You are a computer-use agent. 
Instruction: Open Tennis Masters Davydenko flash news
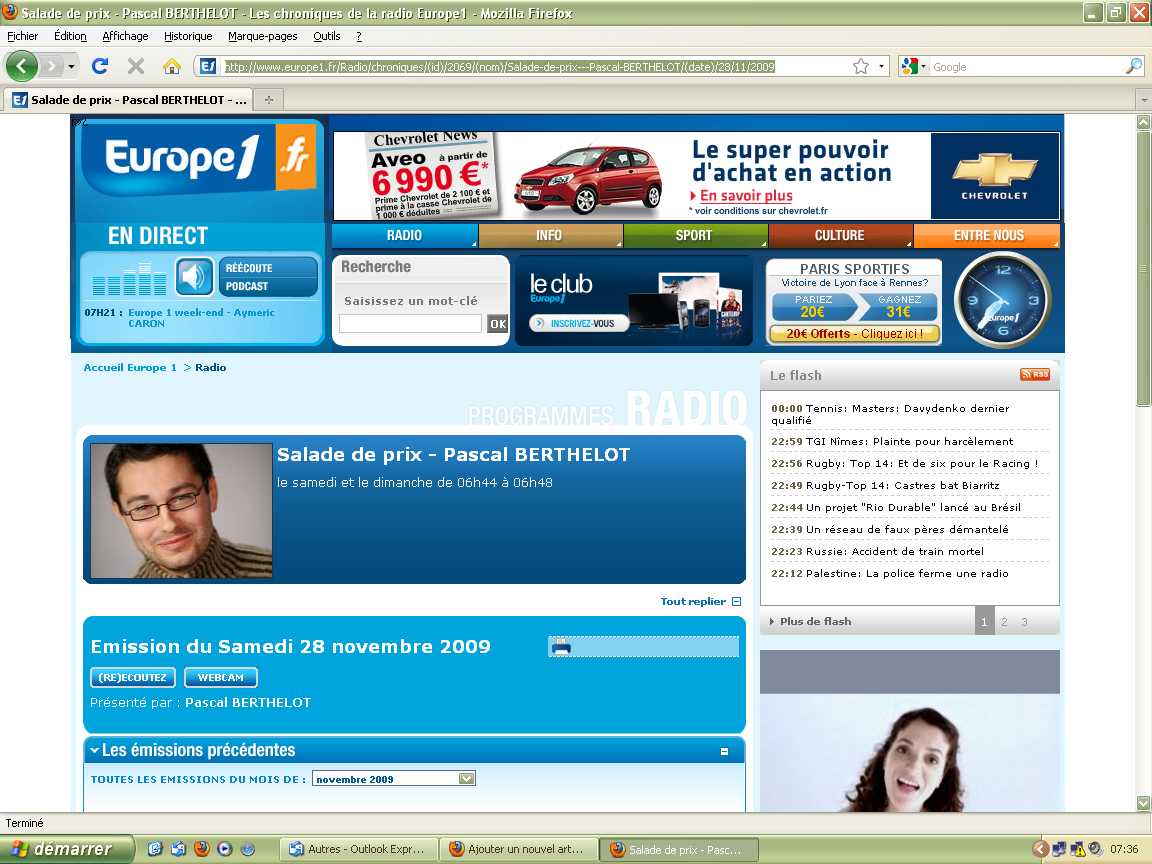click(x=890, y=414)
